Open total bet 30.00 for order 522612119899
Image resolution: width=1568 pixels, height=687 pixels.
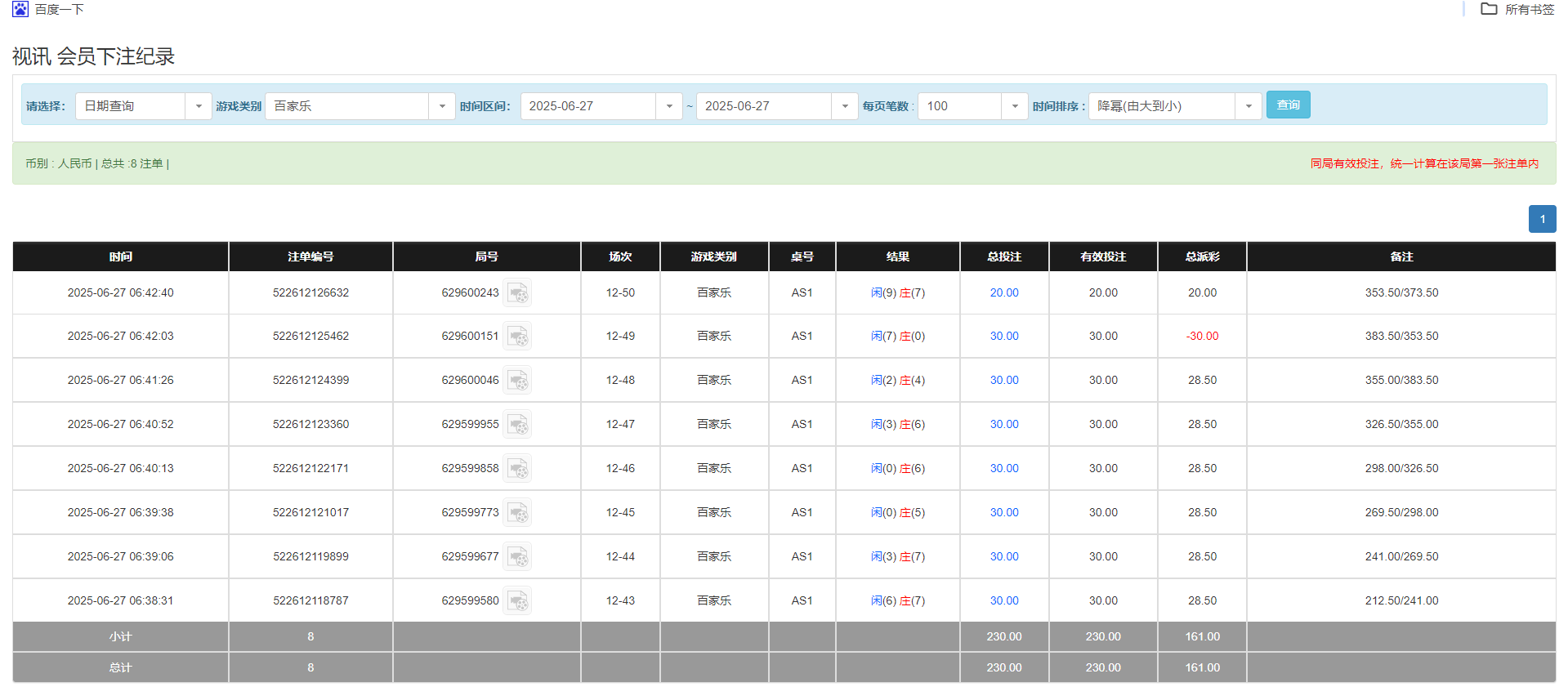1004,556
